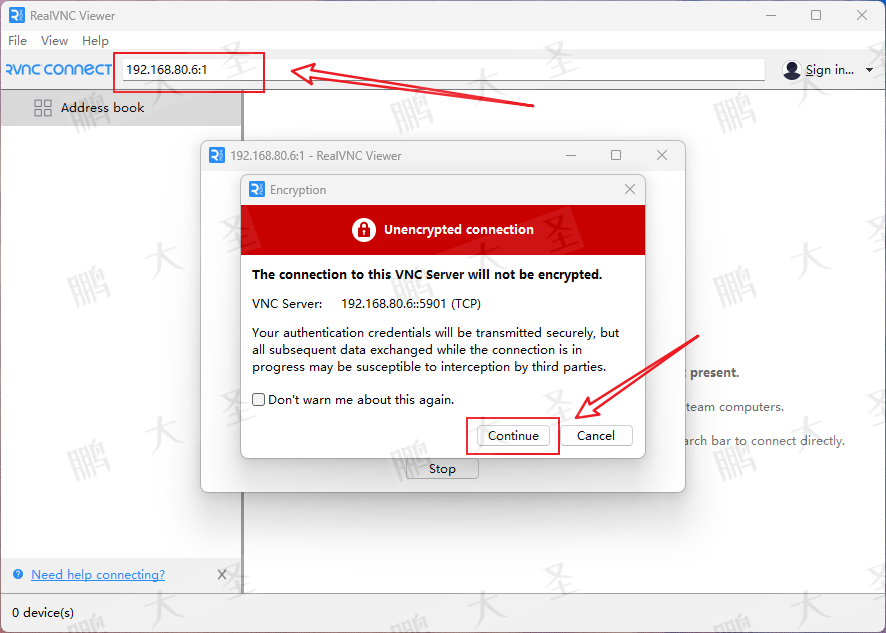Click the RVNC Connect logo

click(59, 70)
